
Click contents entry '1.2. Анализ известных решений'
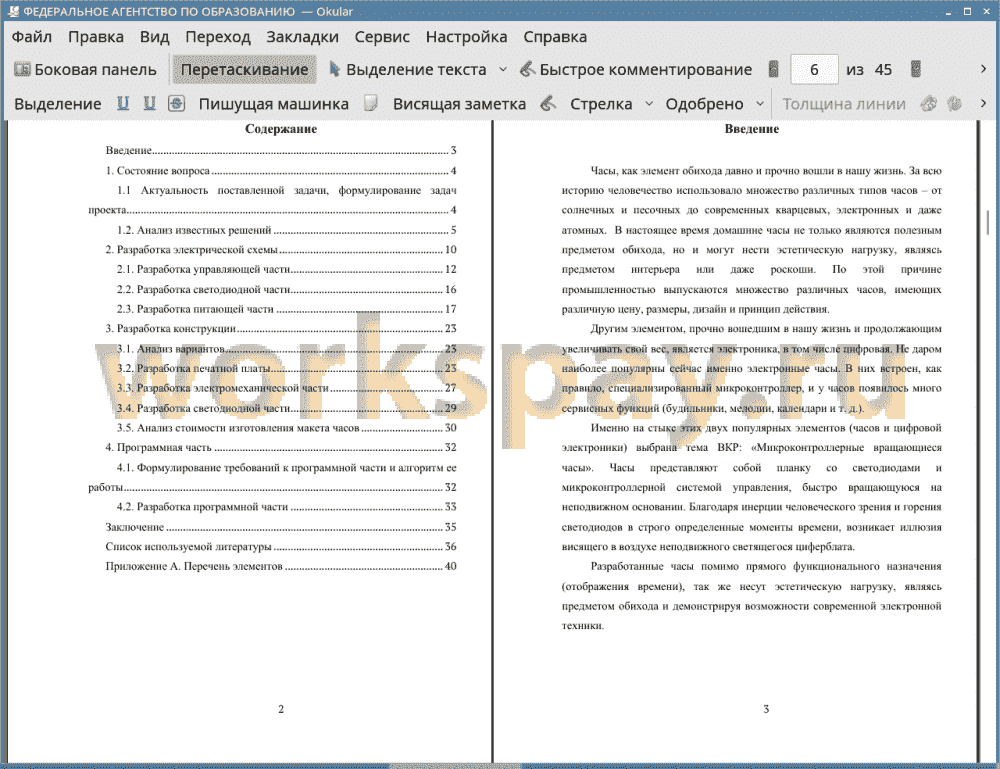[286, 230]
